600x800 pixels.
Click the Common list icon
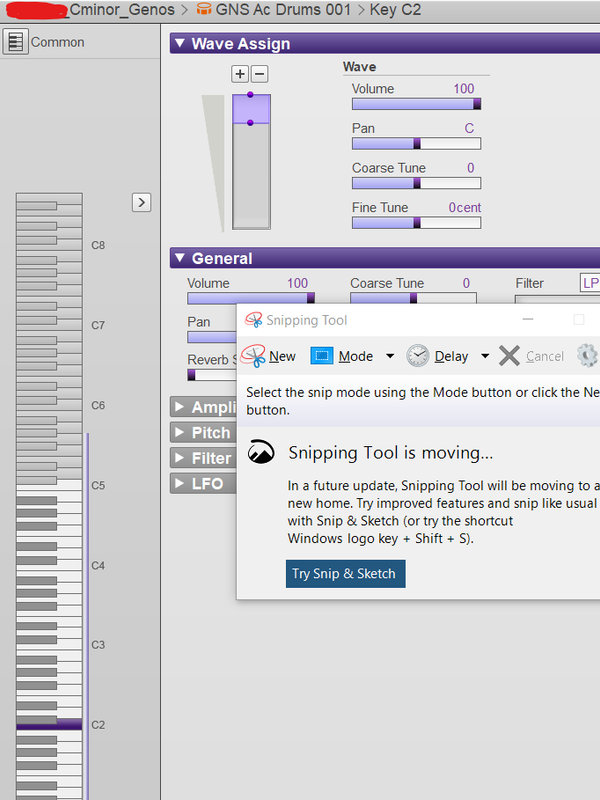point(15,41)
